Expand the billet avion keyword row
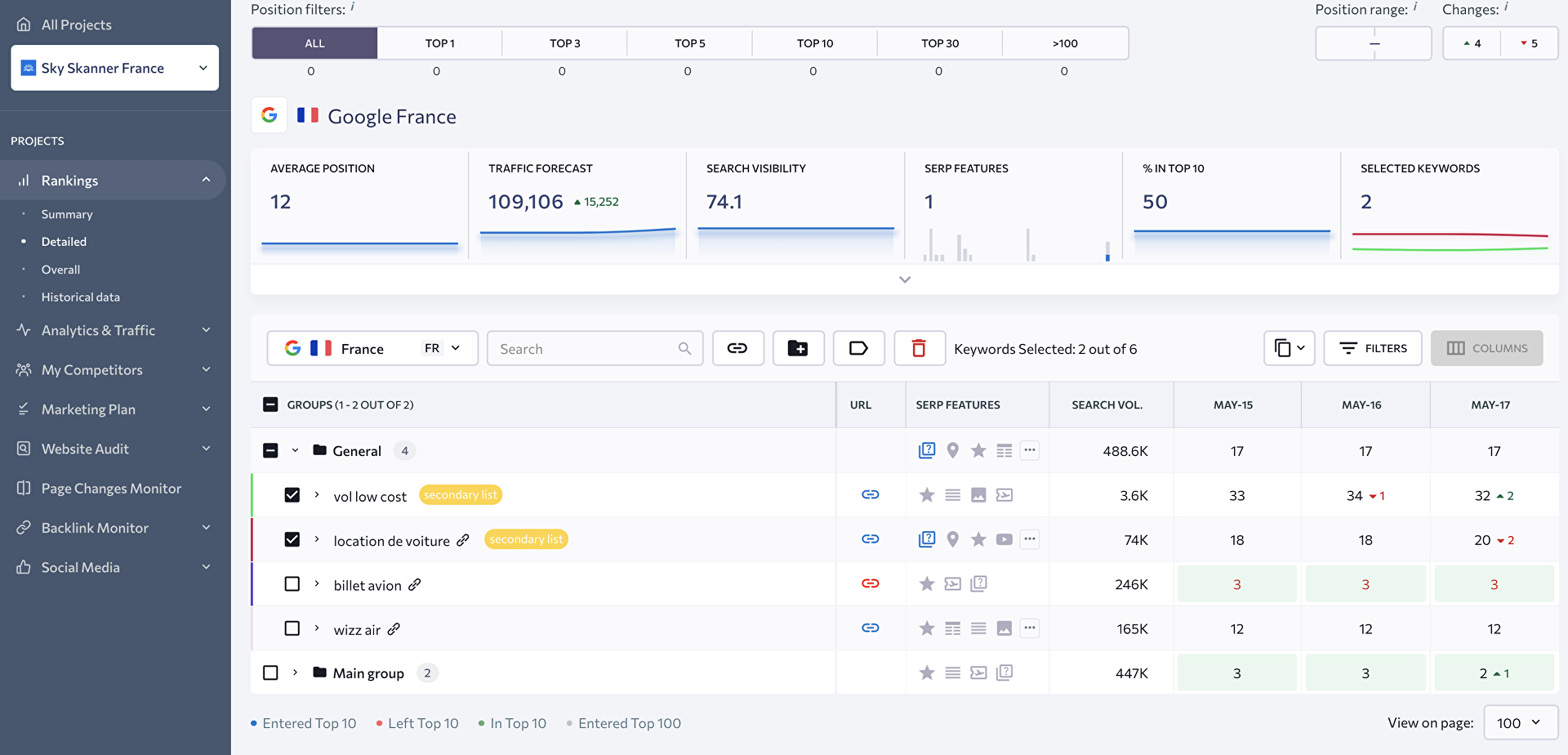Screen dimensions: 1568x755 tap(317, 583)
